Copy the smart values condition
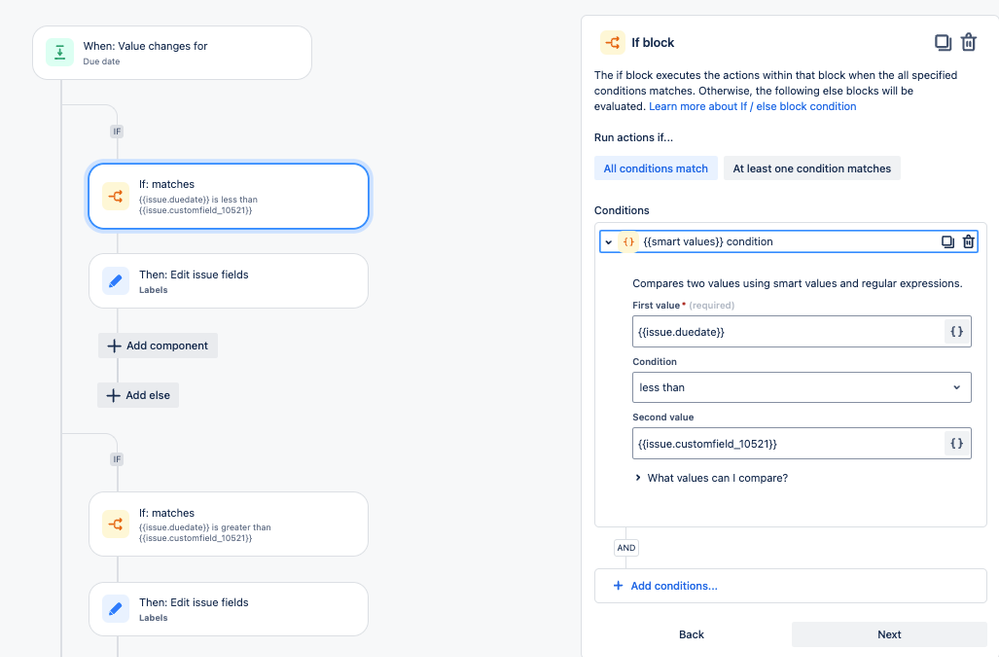 tap(947, 242)
